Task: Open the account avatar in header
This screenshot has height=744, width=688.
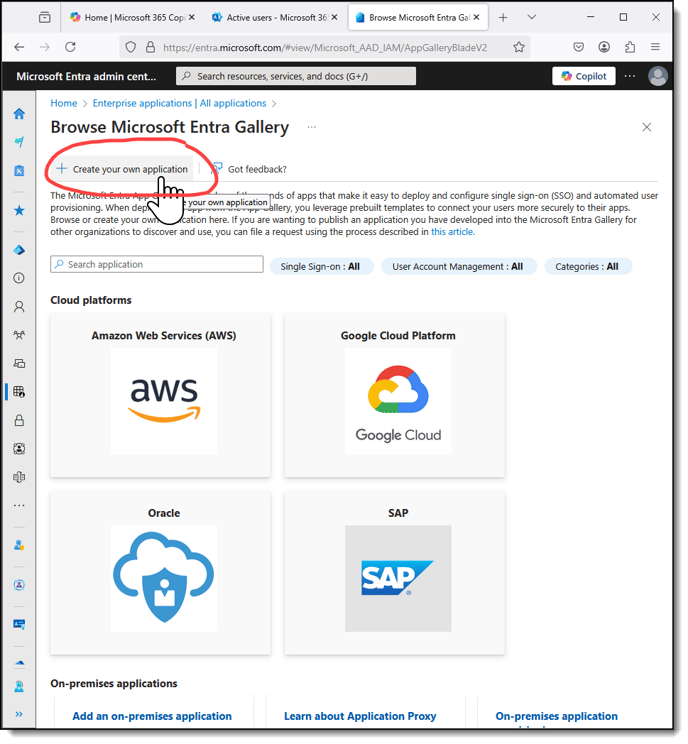Action: [658, 76]
